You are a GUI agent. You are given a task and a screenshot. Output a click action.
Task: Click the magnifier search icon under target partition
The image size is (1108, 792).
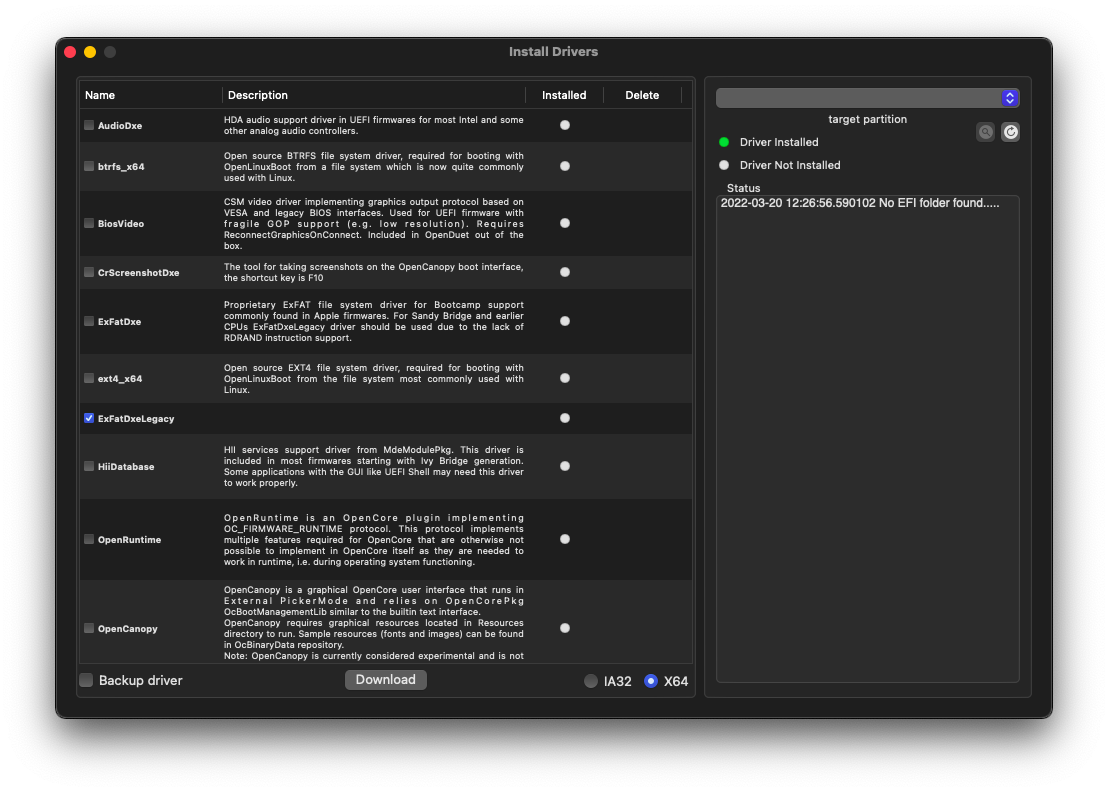coord(986,132)
